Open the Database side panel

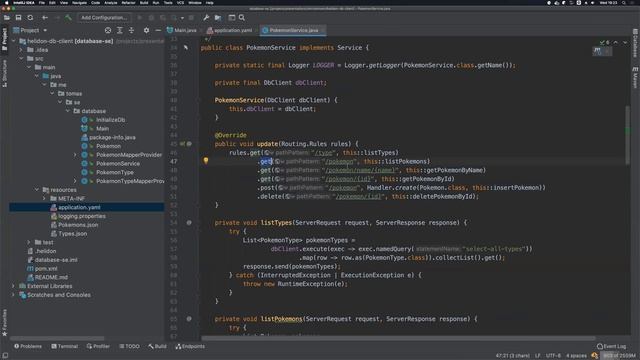pos(635,43)
